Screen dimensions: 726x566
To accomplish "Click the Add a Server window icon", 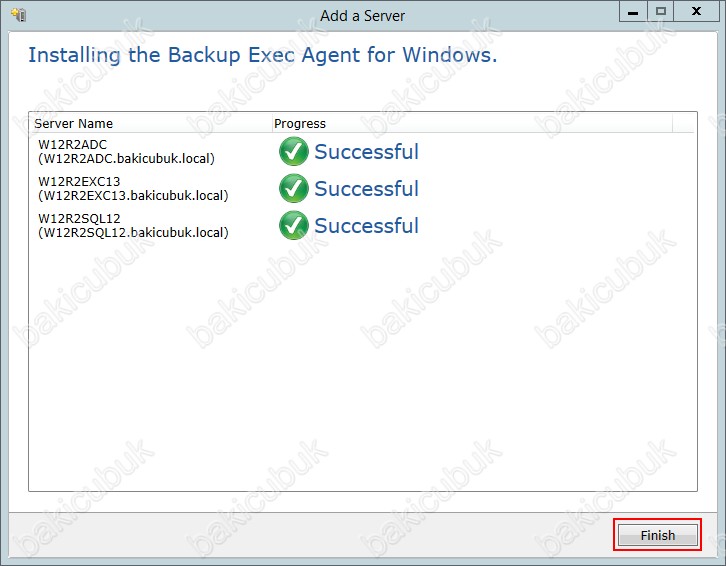I will pyautogui.click(x=19, y=15).
